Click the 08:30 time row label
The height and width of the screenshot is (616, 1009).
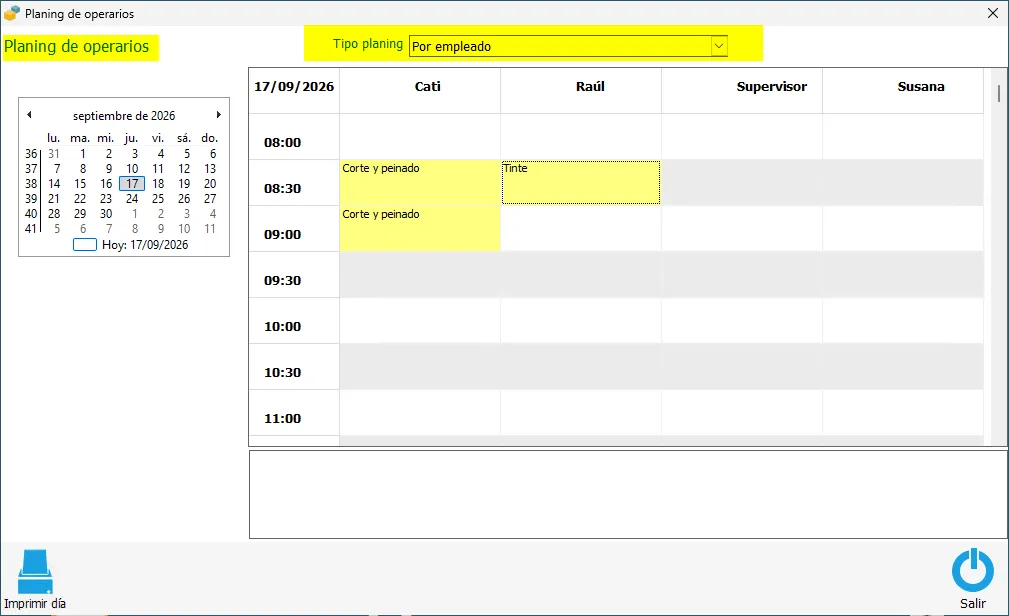pos(282,189)
